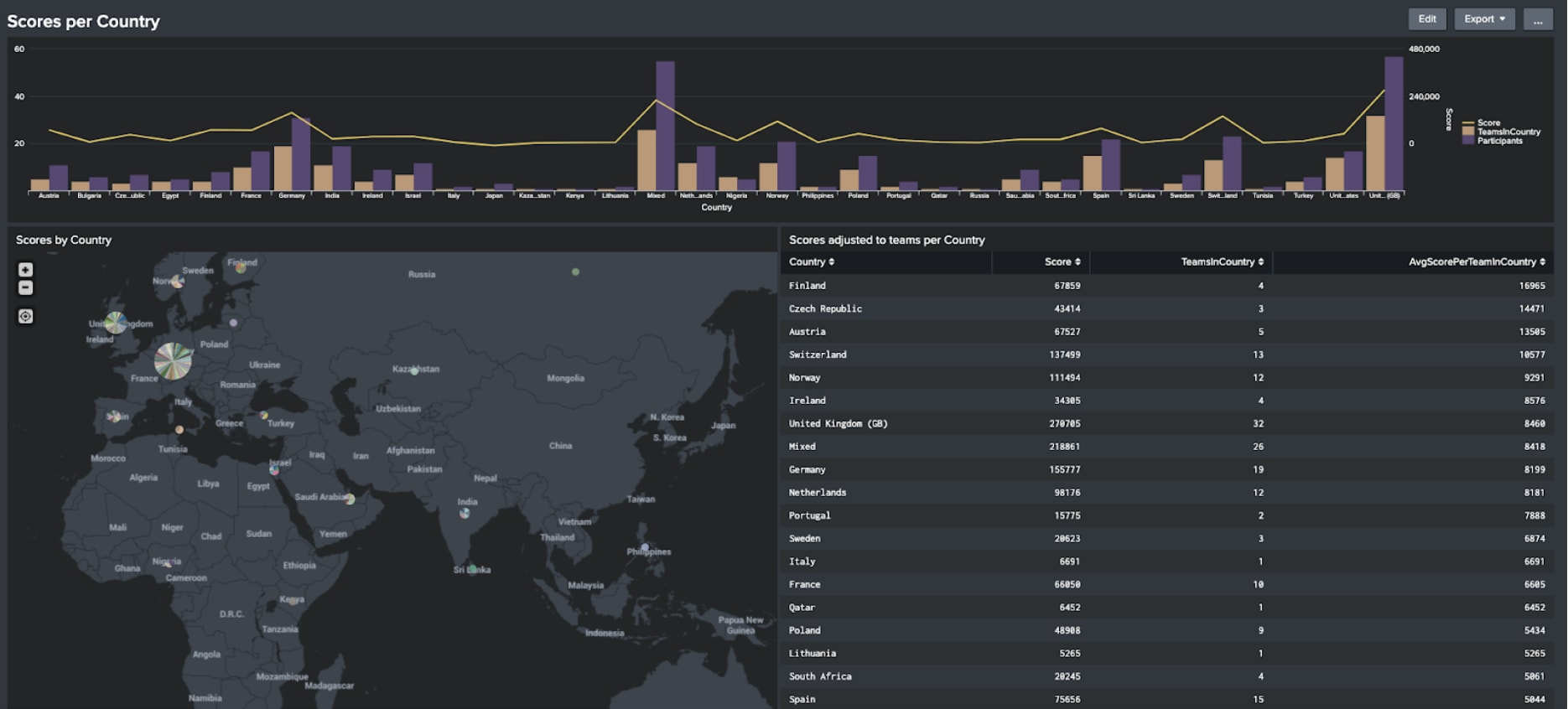1568x709 pixels.
Task: Sort by TeamsInCountry column header
Action: [x=1223, y=262]
